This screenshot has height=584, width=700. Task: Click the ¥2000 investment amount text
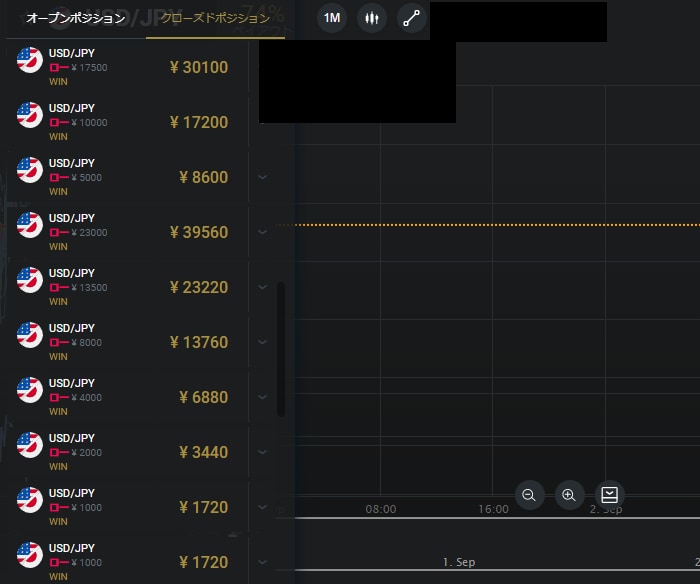pyautogui.click(x=87, y=452)
